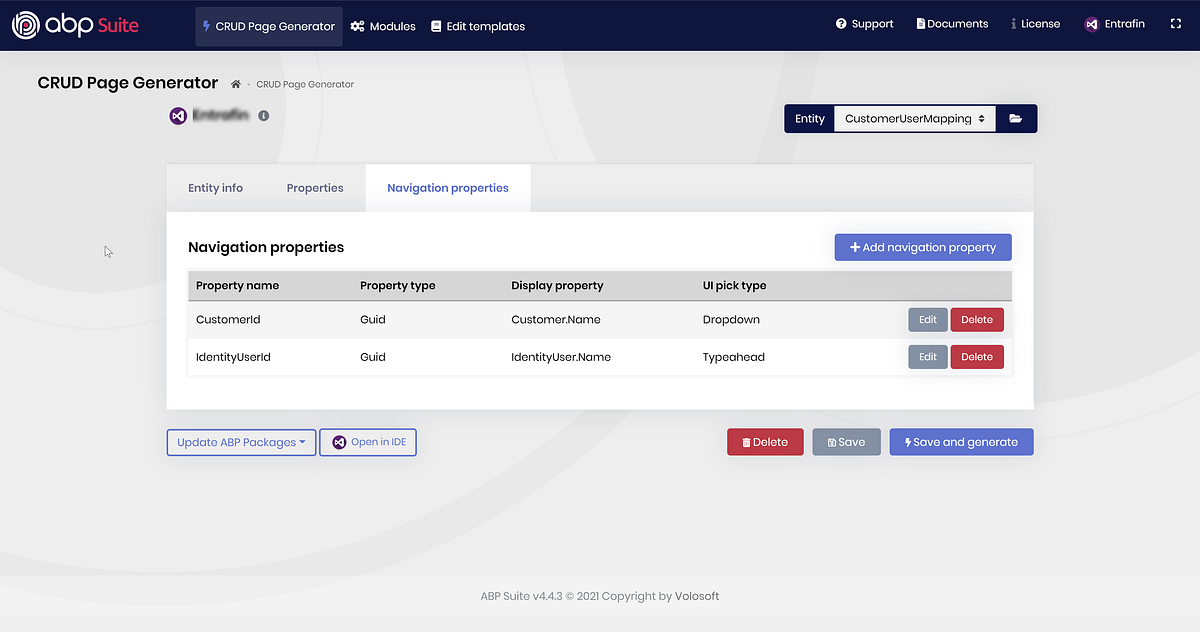Screen dimensions: 1200x632
Task: Open the entity folder icon beside the dropdown
Action: tap(1016, 118)
